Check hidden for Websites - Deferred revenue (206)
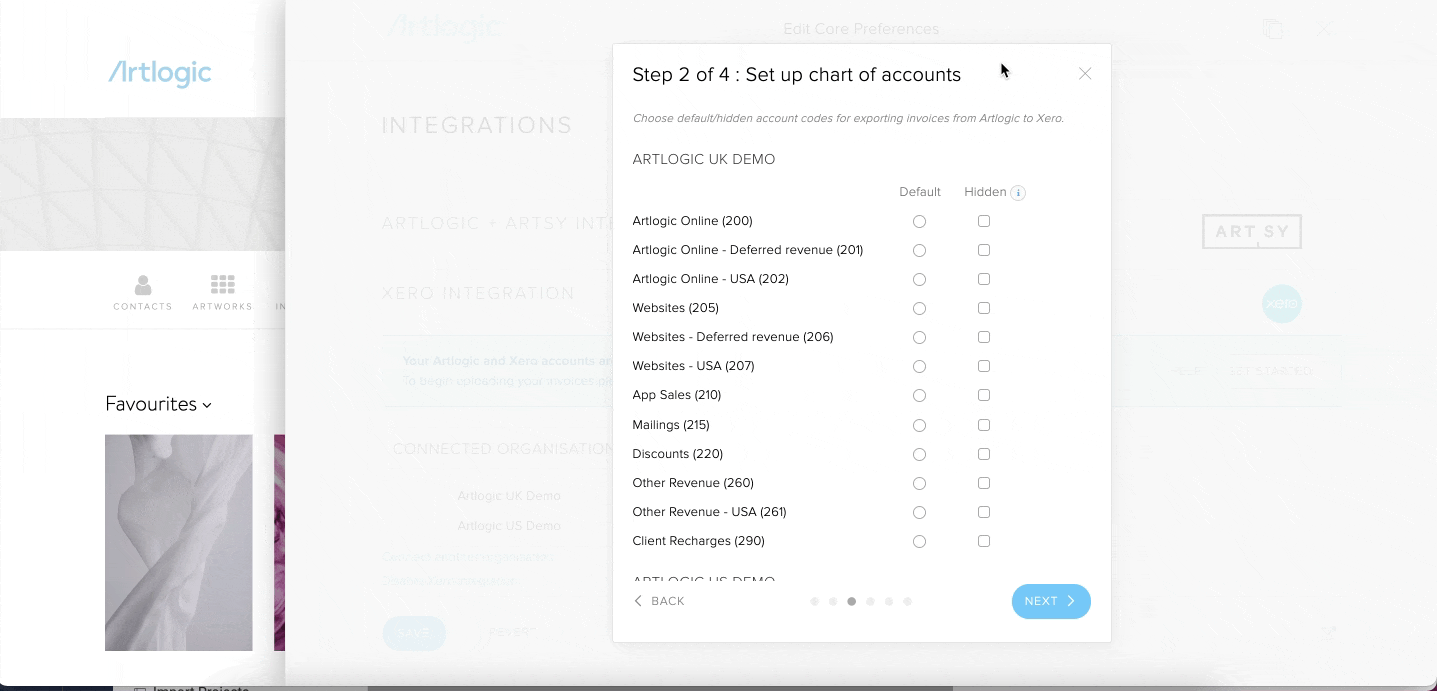The image size is (1437, 691). point(984,337)
